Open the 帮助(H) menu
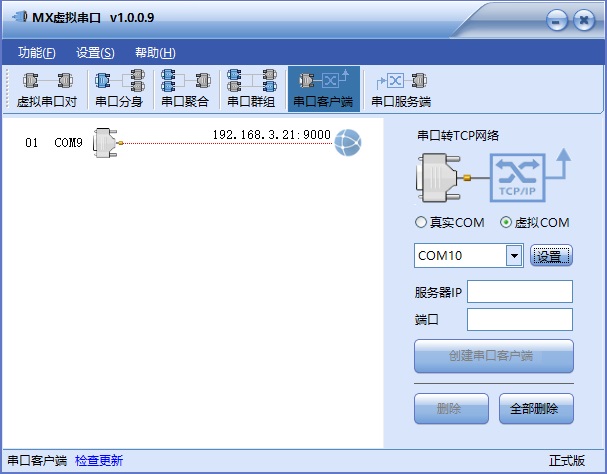Viewport: 607px width, 474px height. point(155,53)
